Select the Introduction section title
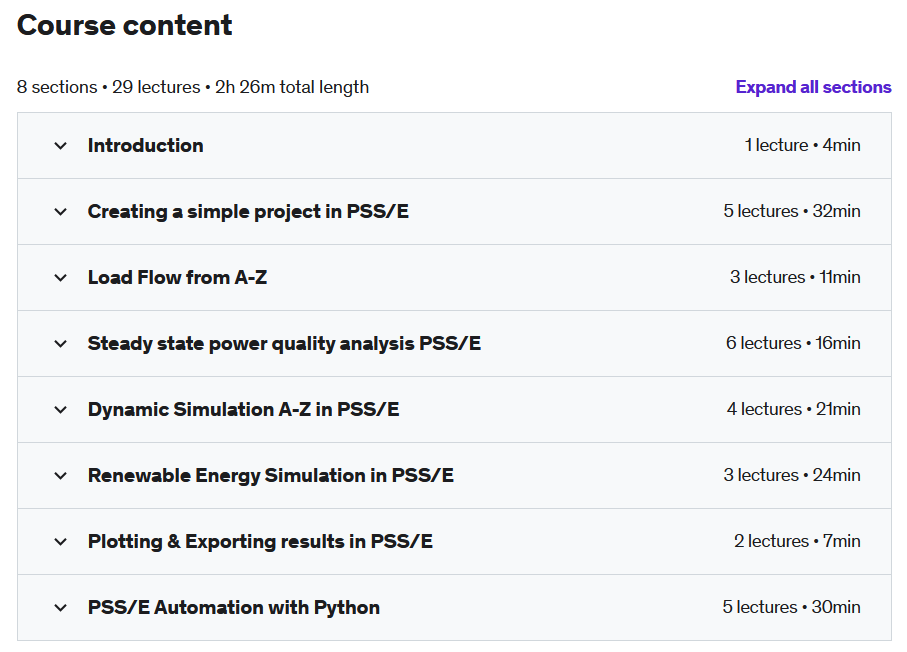This screenshot has height=652, width=907. click(146, 145)
